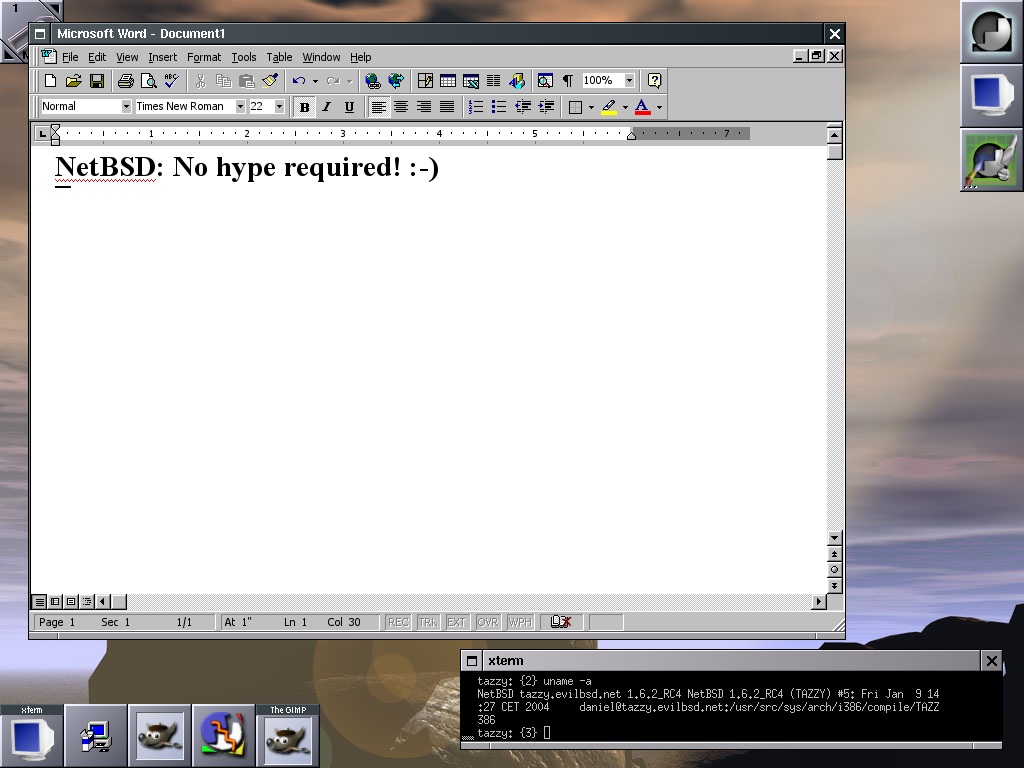Viewport: 1024px width, 768px height.
Task: Activate Format Painter brush
Action: (270, 81)
